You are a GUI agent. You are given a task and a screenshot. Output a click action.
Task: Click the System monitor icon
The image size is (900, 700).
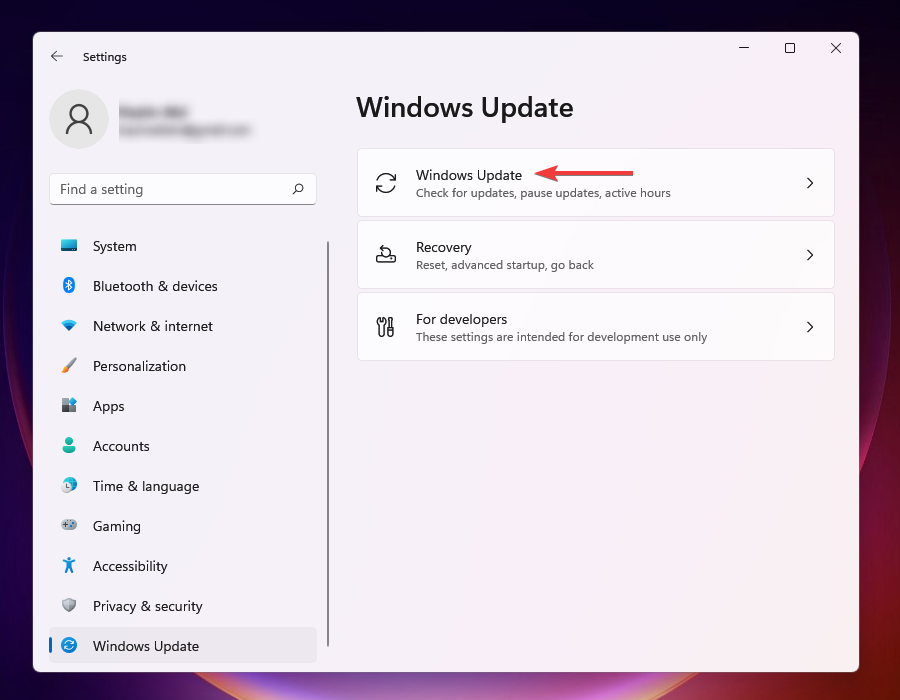tap(69, 246)
